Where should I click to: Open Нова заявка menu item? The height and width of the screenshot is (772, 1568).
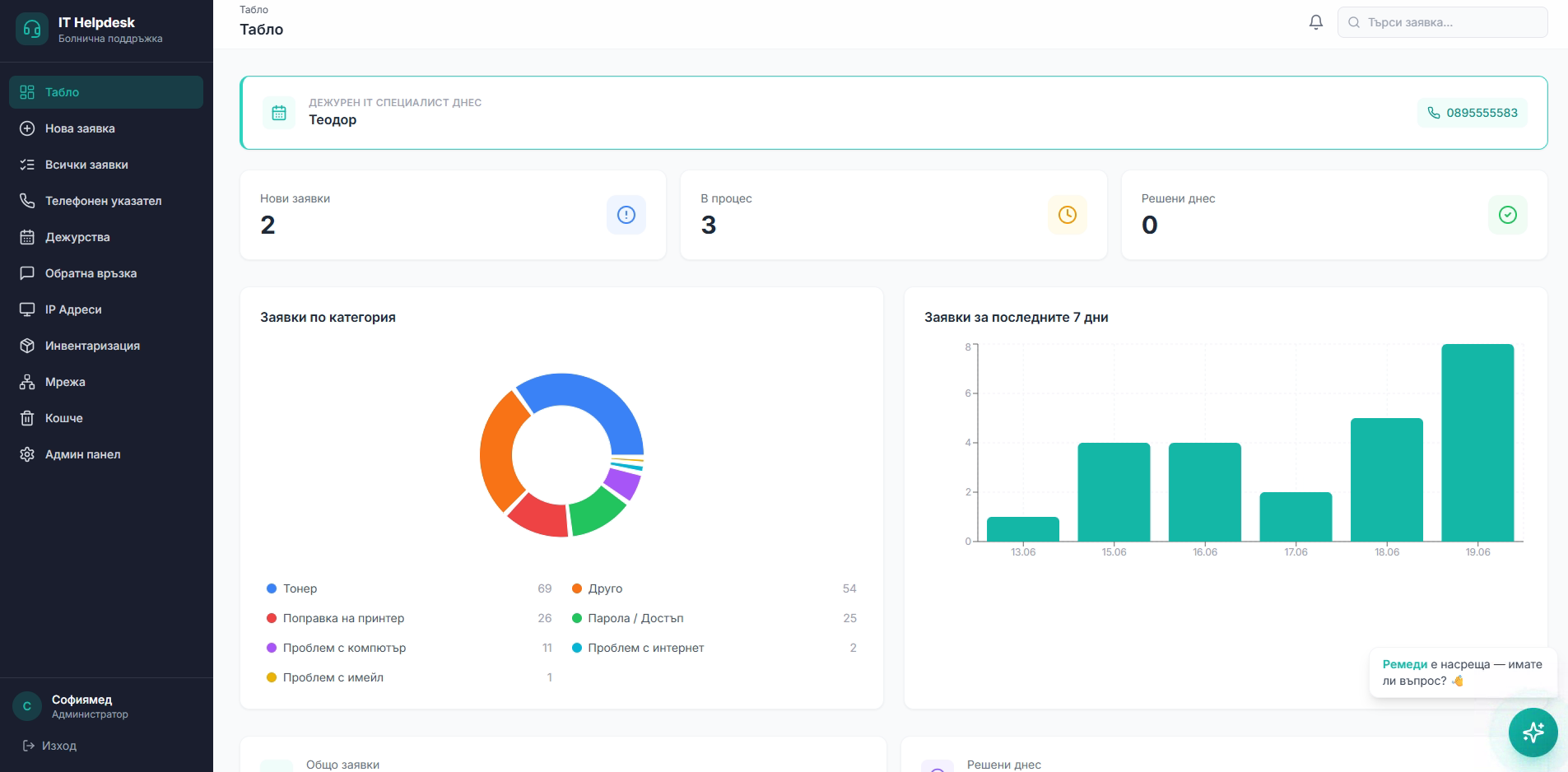106,128
